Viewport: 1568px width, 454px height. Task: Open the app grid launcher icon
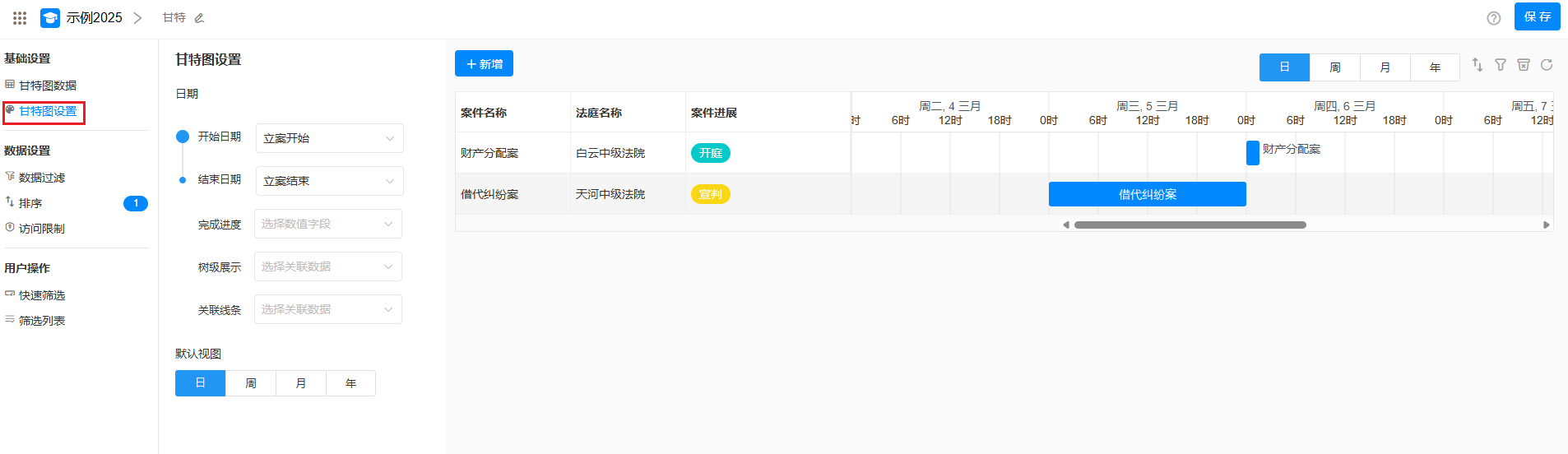pos(20,17)
